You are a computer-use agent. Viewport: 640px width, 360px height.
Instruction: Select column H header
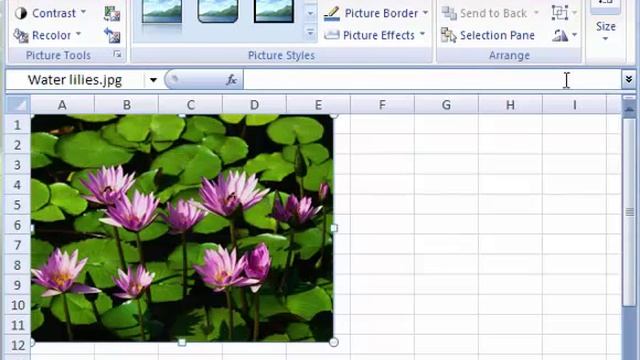coord(511,105)
